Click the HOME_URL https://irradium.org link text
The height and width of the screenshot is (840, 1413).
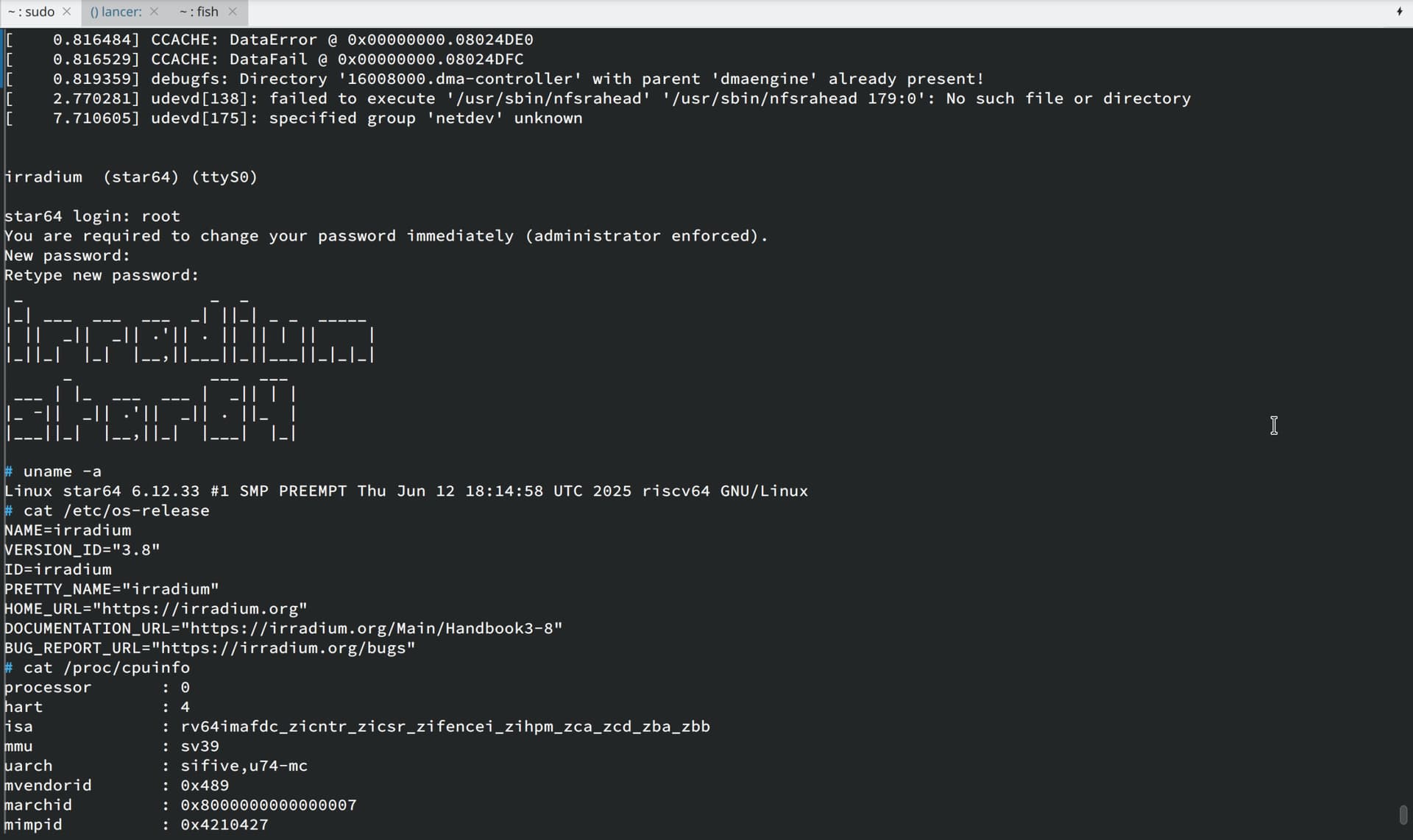[x=200, y=609]
